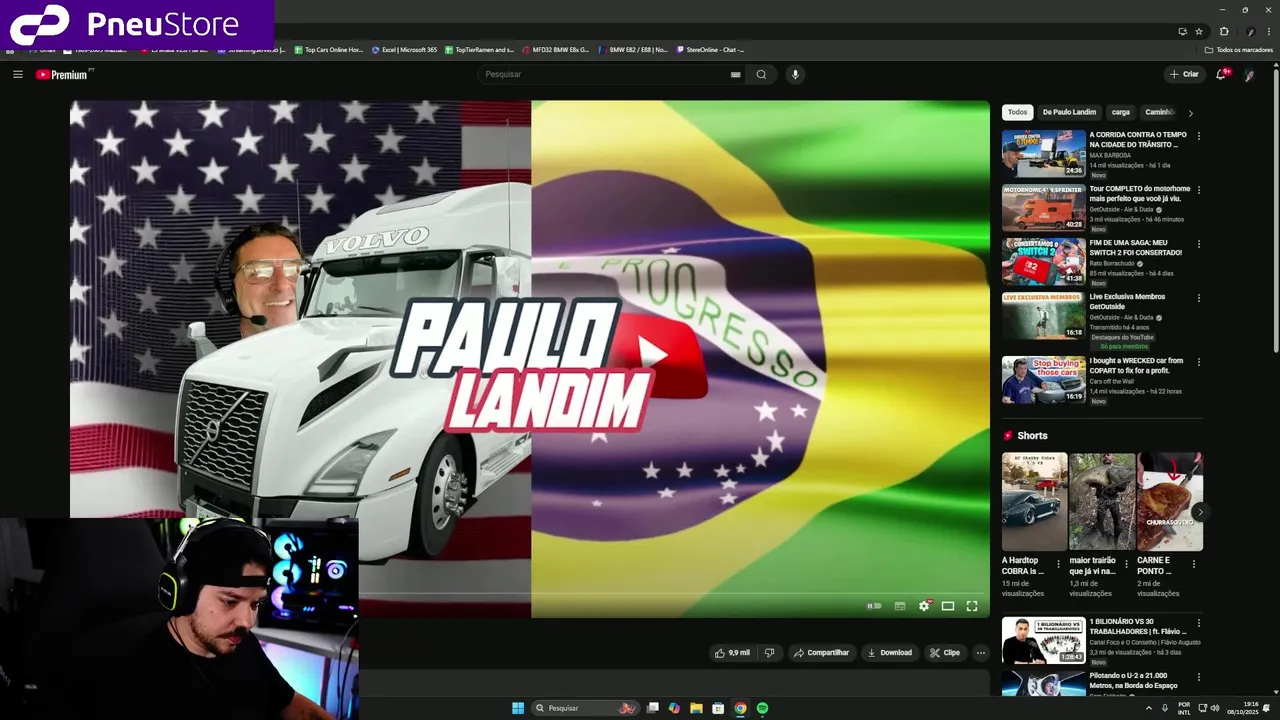
Task: Select the Caminhõ... filter chip
Action: click(1159, 112)
